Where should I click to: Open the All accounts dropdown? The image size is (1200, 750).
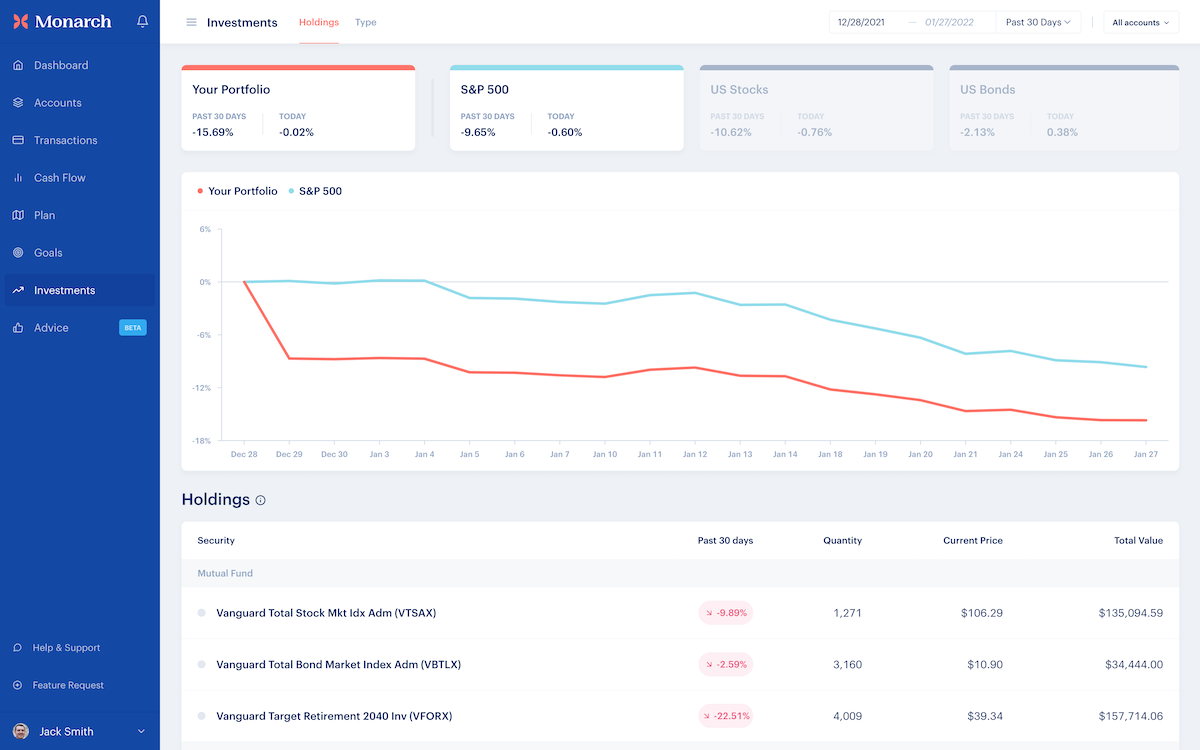pos(1141,22)
